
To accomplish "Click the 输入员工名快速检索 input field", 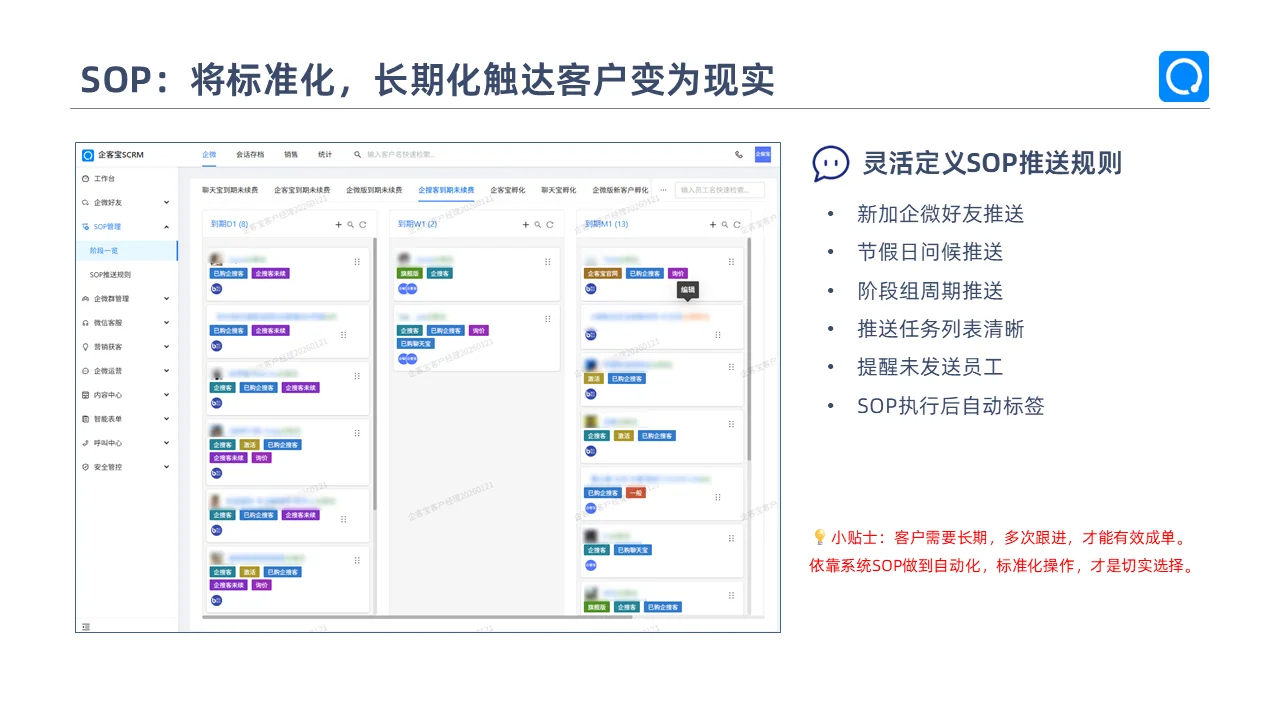I will (720, 190).
